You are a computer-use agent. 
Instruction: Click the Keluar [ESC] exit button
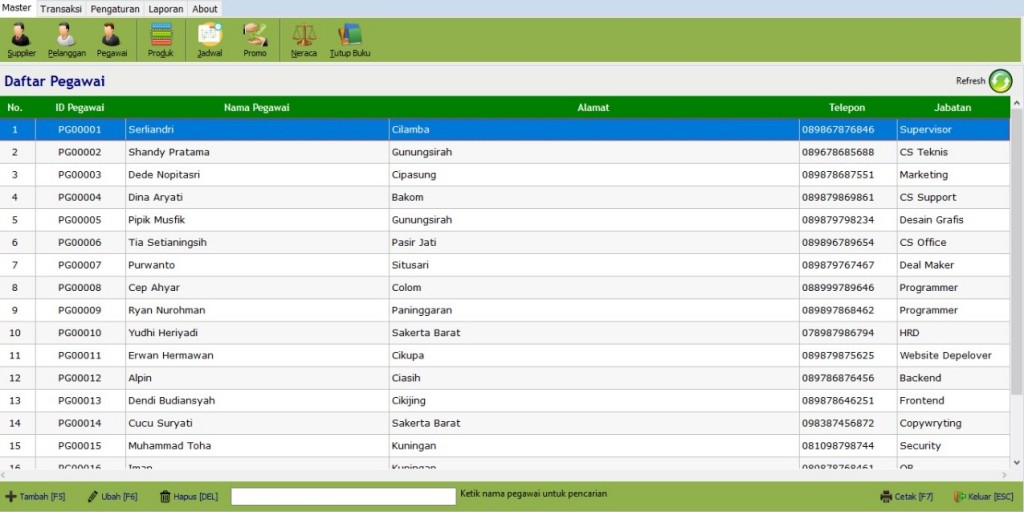[x=984, y=497]
